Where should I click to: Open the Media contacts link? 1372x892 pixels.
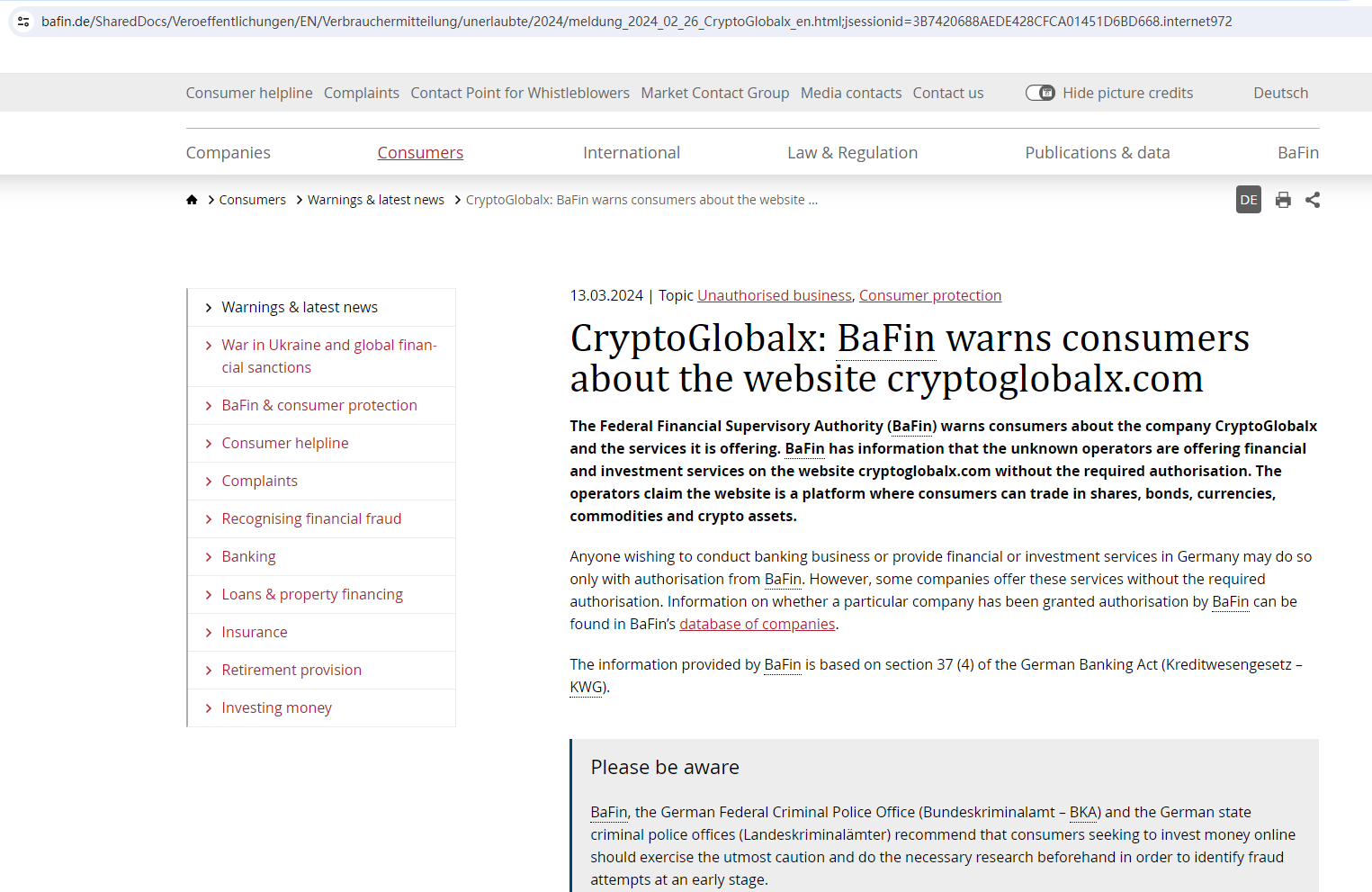pyautogui.click(x=851, y=93)
